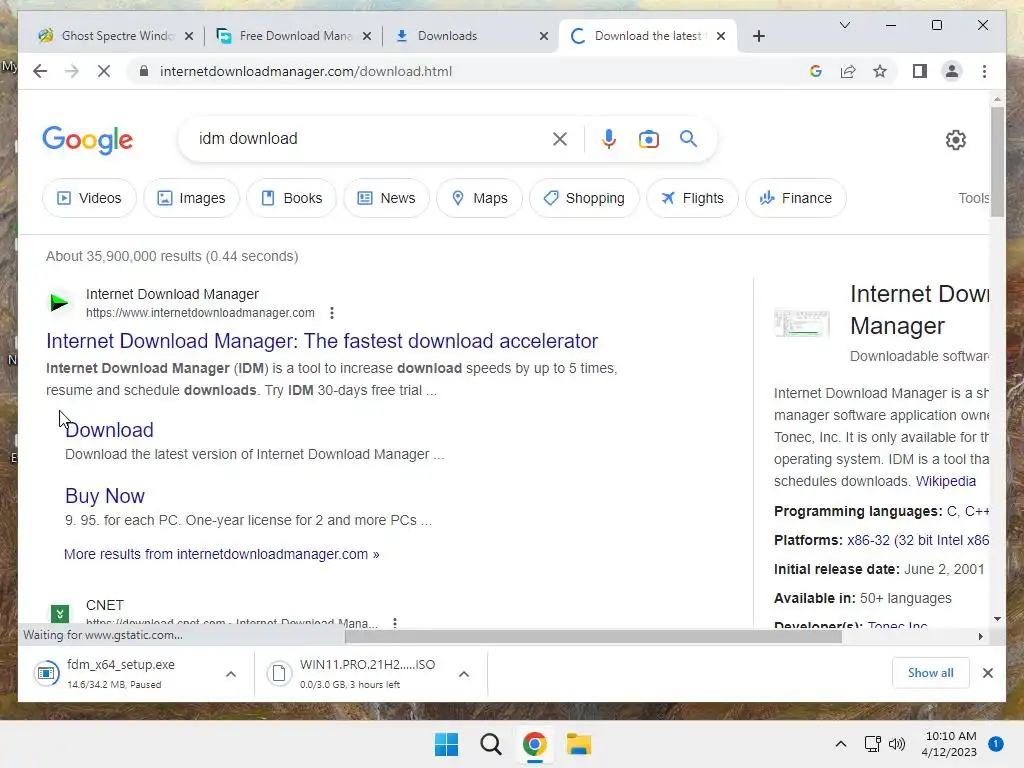Open the volume control in system tray

coord(897,744)
